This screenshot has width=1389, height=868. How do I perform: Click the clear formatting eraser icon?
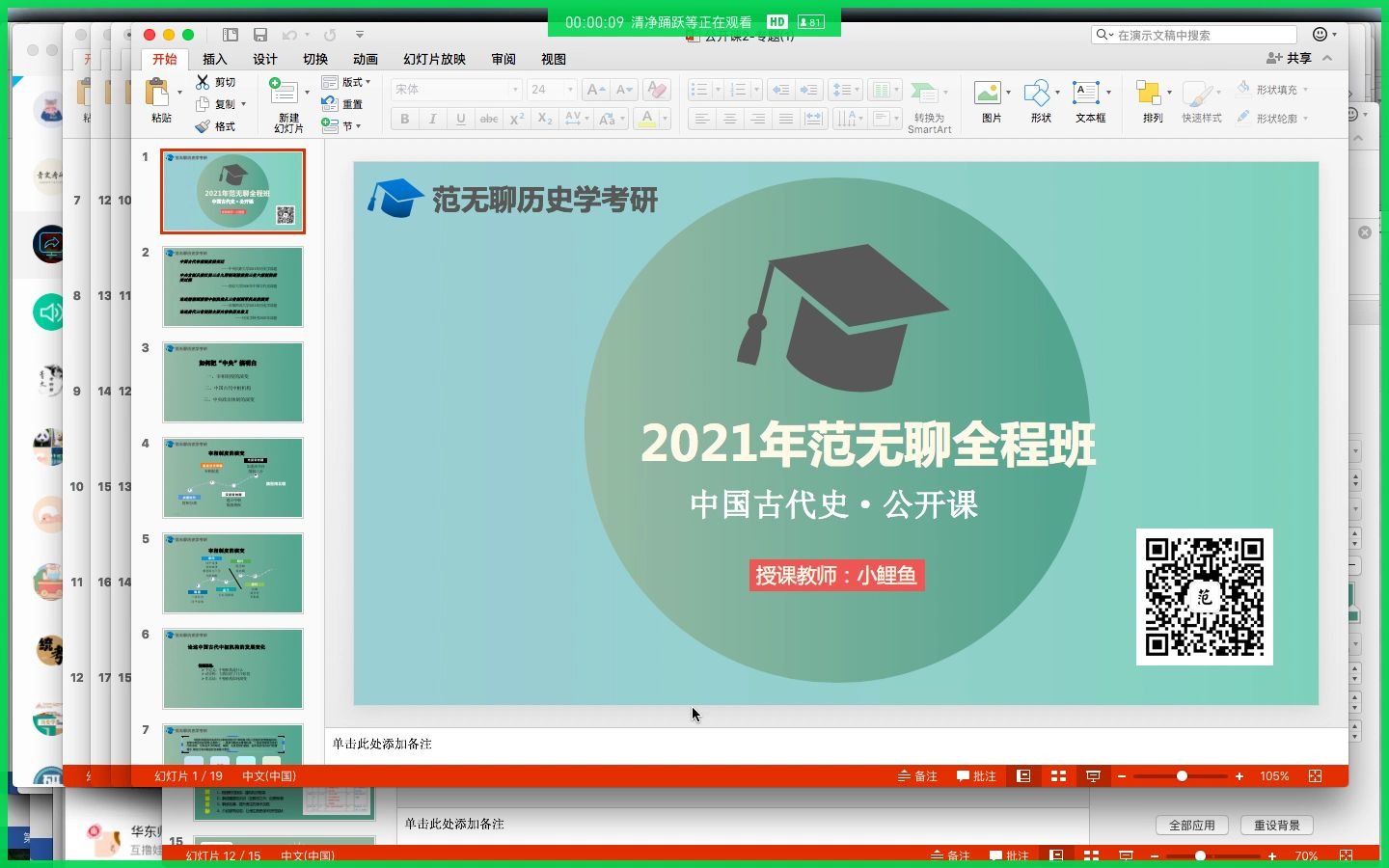[x=657, y=90]
